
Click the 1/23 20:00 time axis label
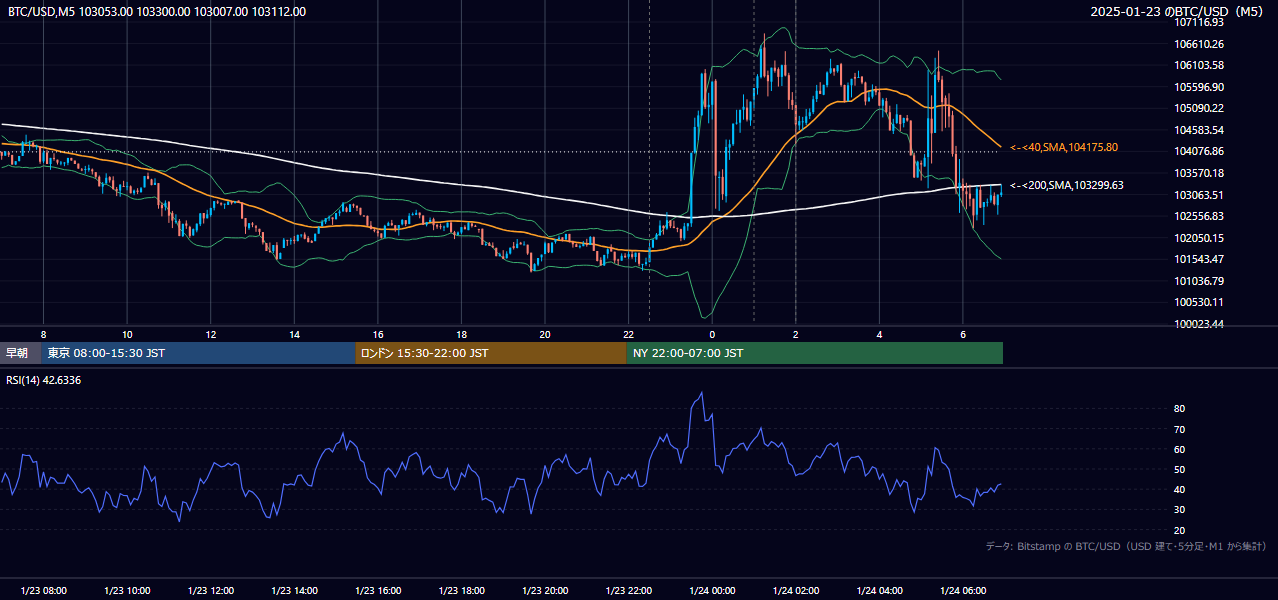(545, 591)
